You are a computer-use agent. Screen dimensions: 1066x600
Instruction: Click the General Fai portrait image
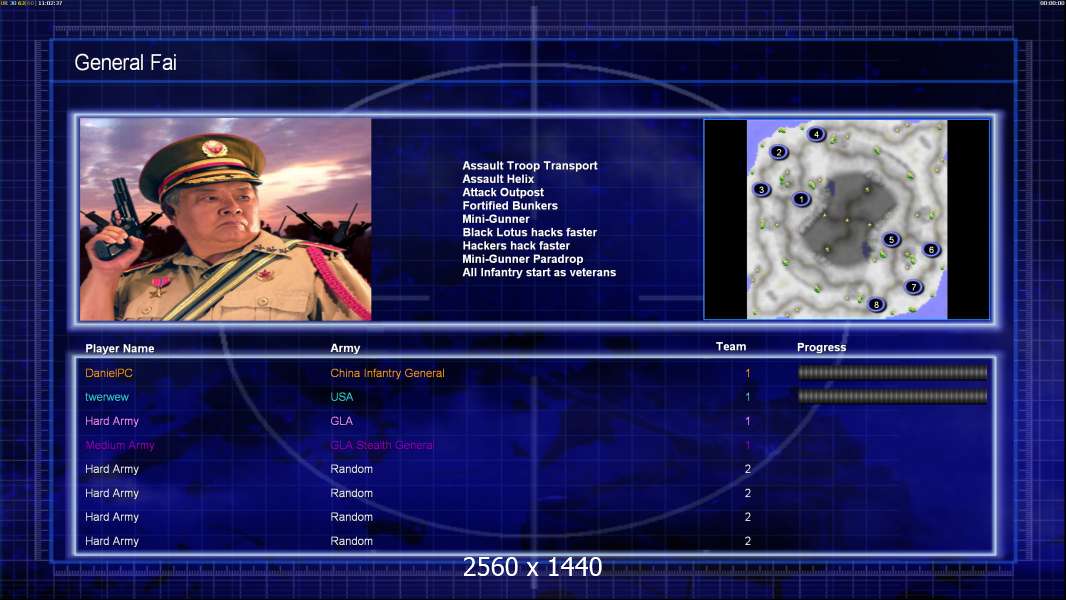pos(226,219)
